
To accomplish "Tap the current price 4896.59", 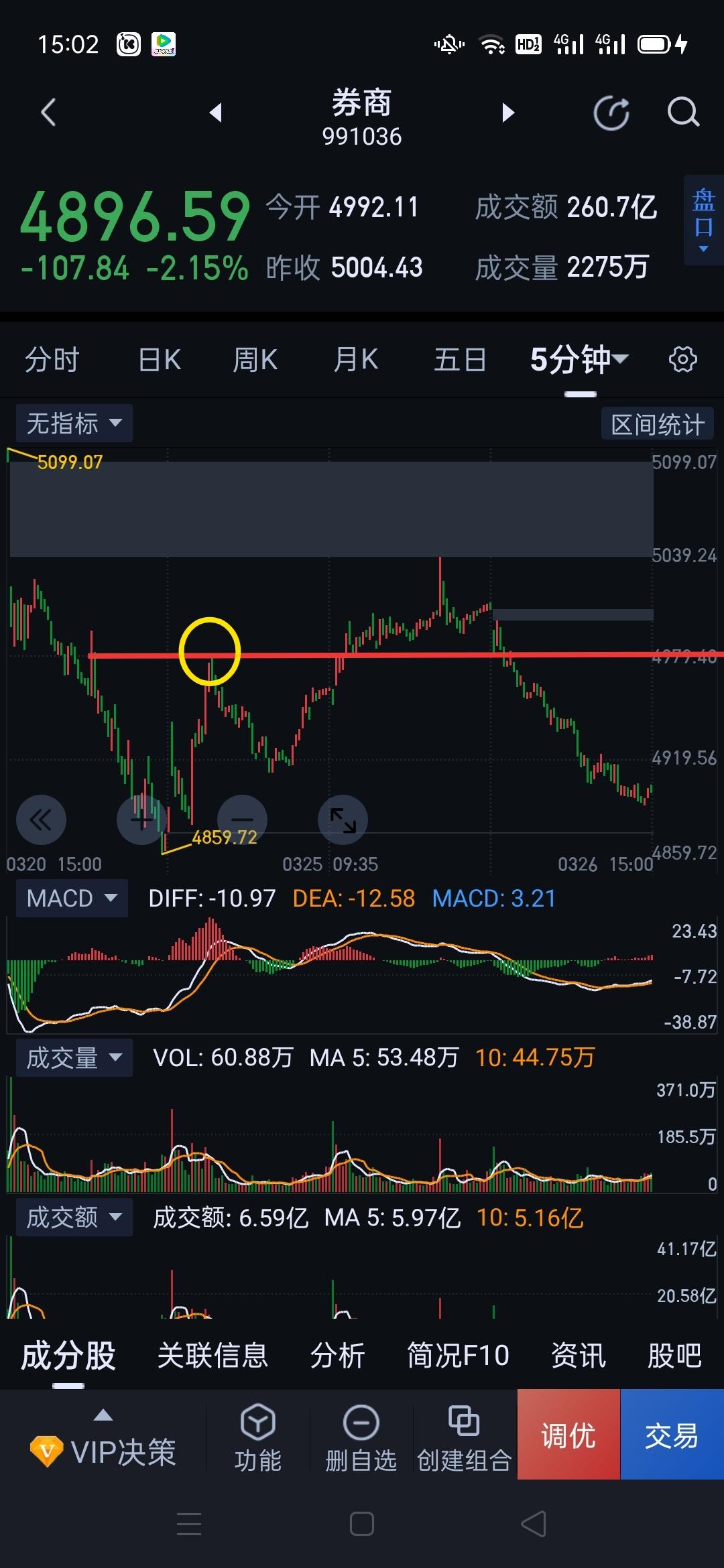I will point(135,216).
